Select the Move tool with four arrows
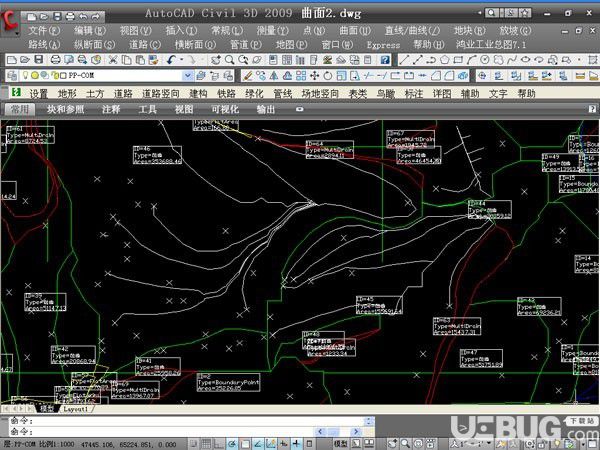 click(x=315, y=76)
